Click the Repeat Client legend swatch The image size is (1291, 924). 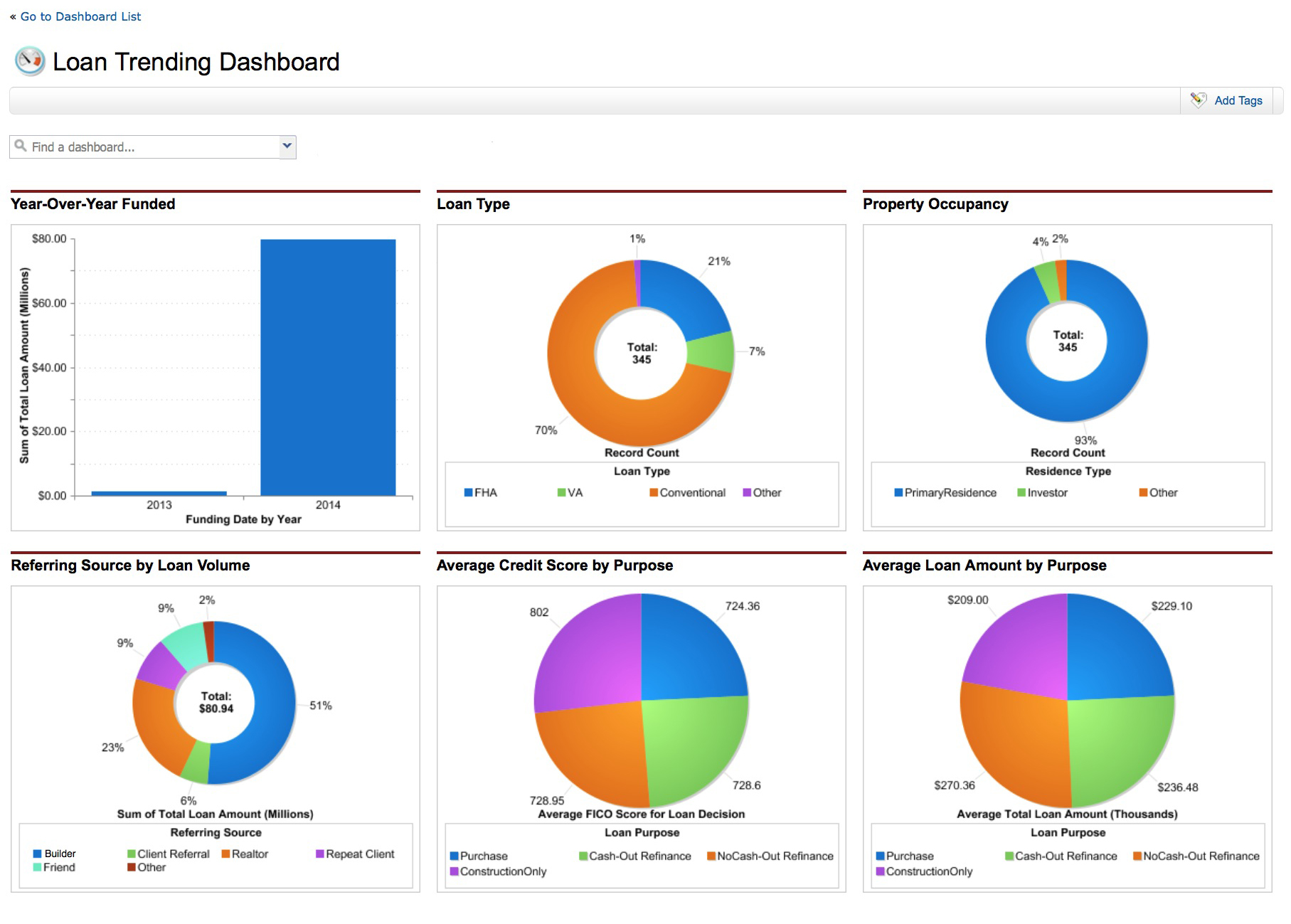click(x=320, y=854)
